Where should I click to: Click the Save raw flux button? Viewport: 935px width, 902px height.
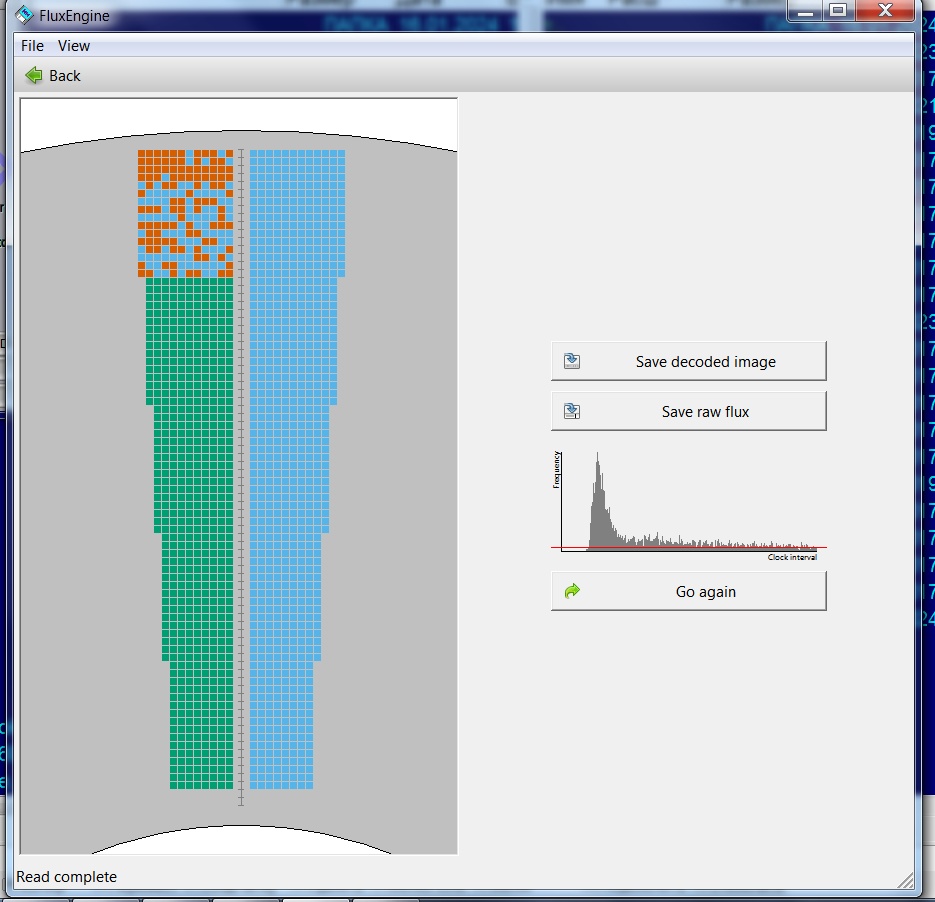tap(689, 411)
